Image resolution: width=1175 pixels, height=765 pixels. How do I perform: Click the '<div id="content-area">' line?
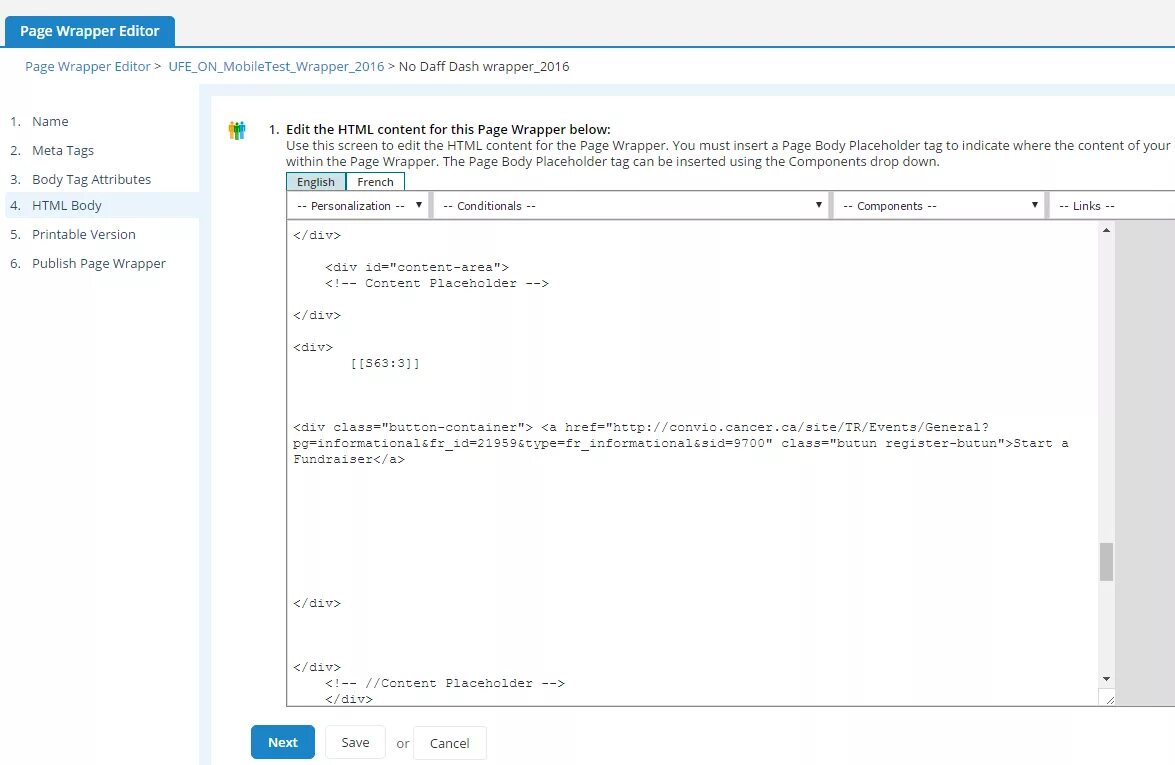[417, 267]
